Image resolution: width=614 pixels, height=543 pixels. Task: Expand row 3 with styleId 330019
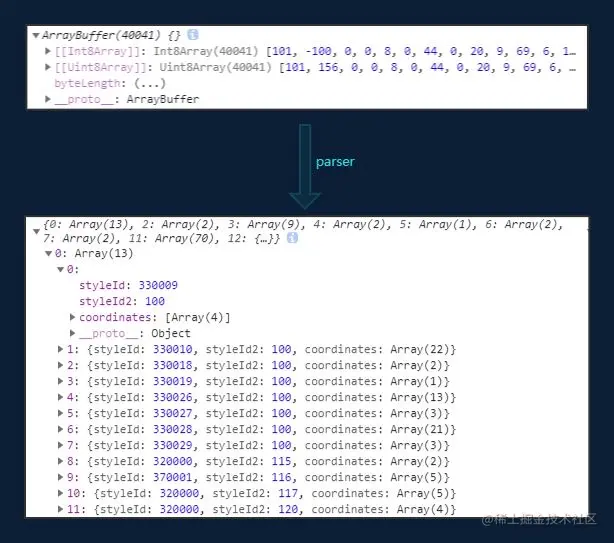pyautogui.click(x=60, y=381)
